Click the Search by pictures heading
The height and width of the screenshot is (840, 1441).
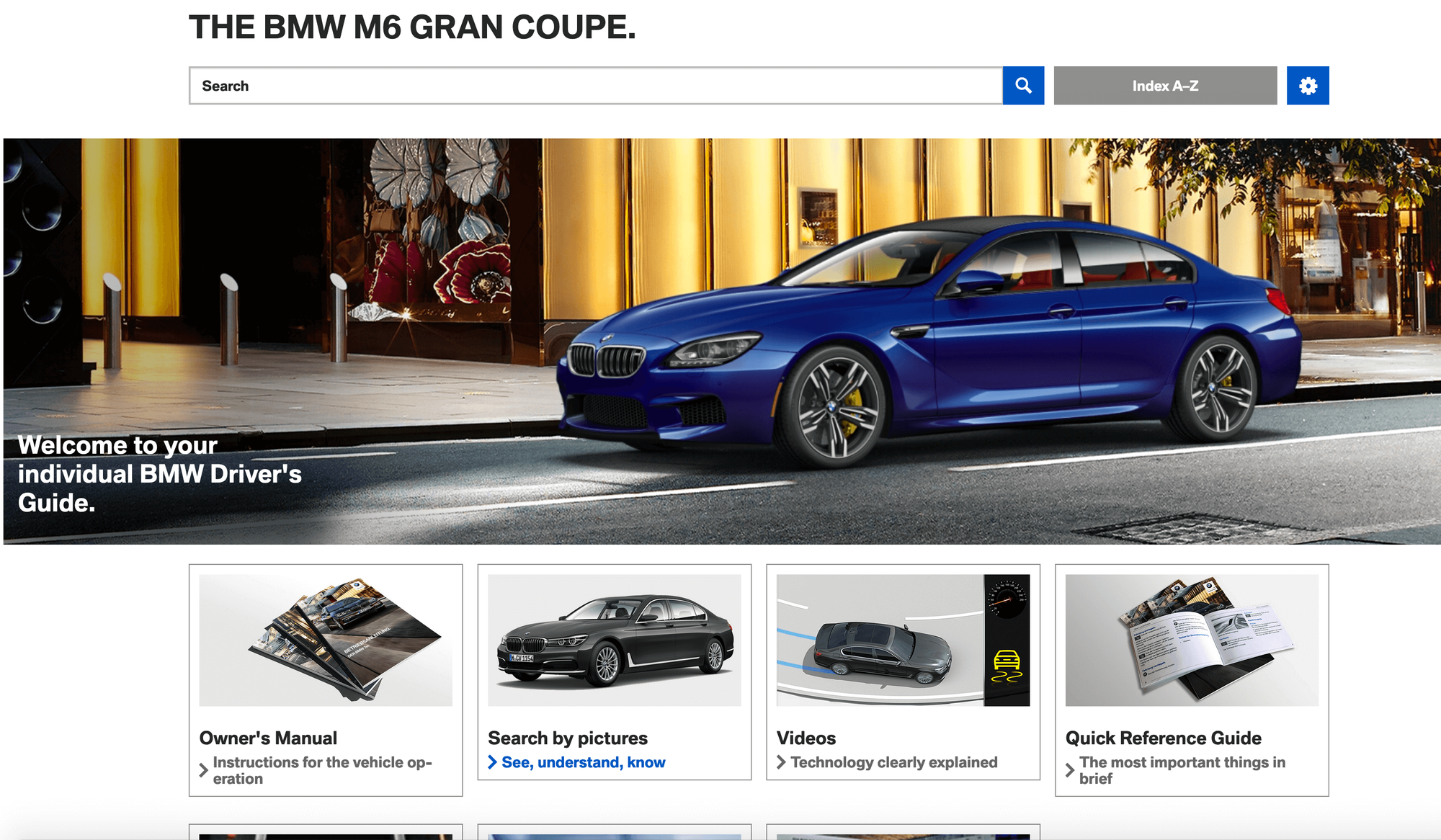click(568, 738)
